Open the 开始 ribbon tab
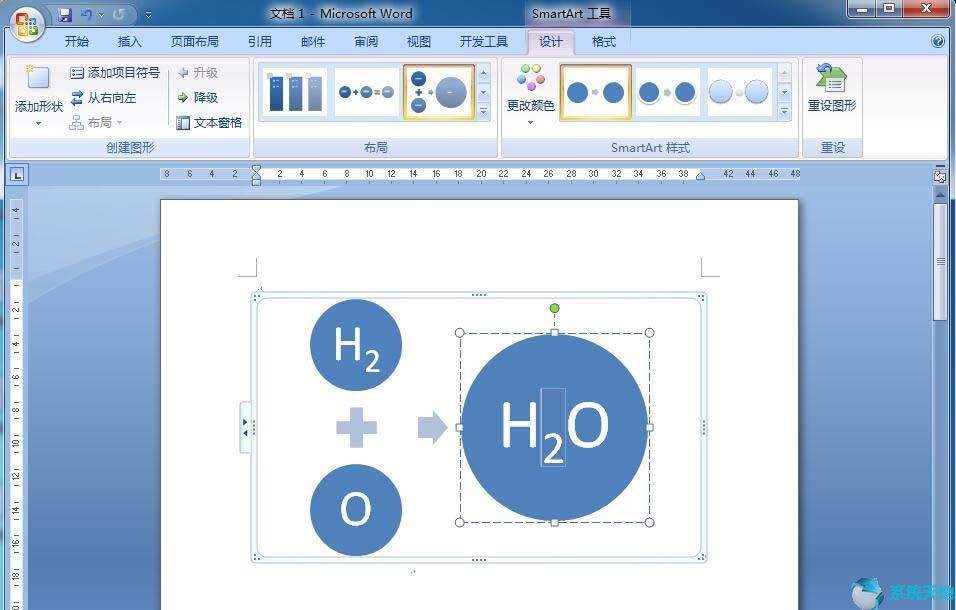 point(77,41)
